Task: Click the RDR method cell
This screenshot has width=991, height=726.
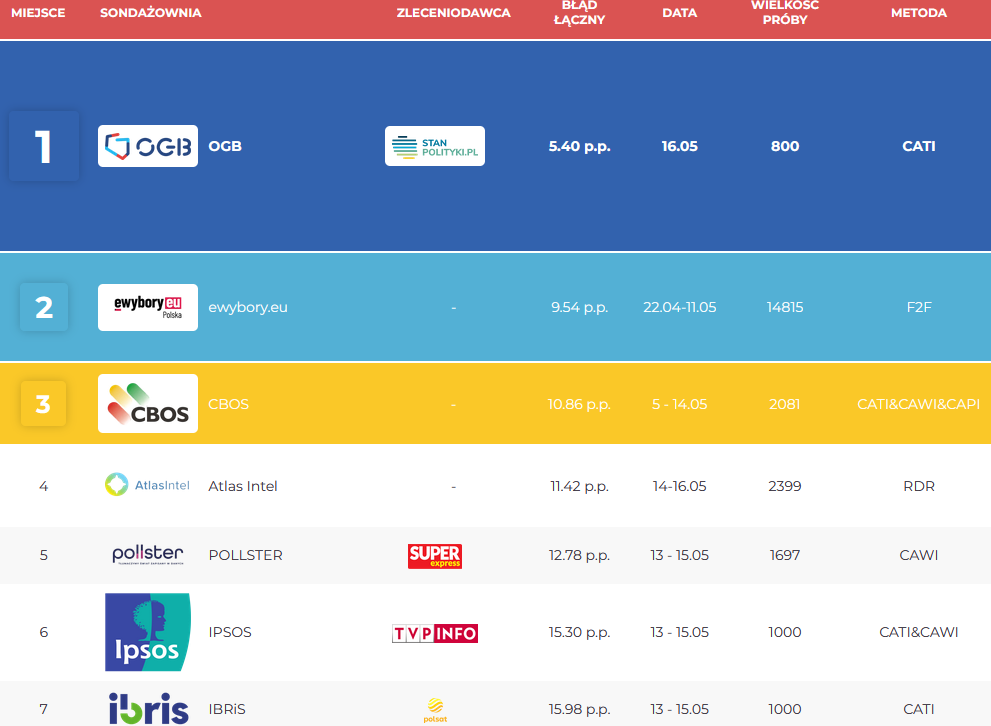Action: click(x=919, y=486)
